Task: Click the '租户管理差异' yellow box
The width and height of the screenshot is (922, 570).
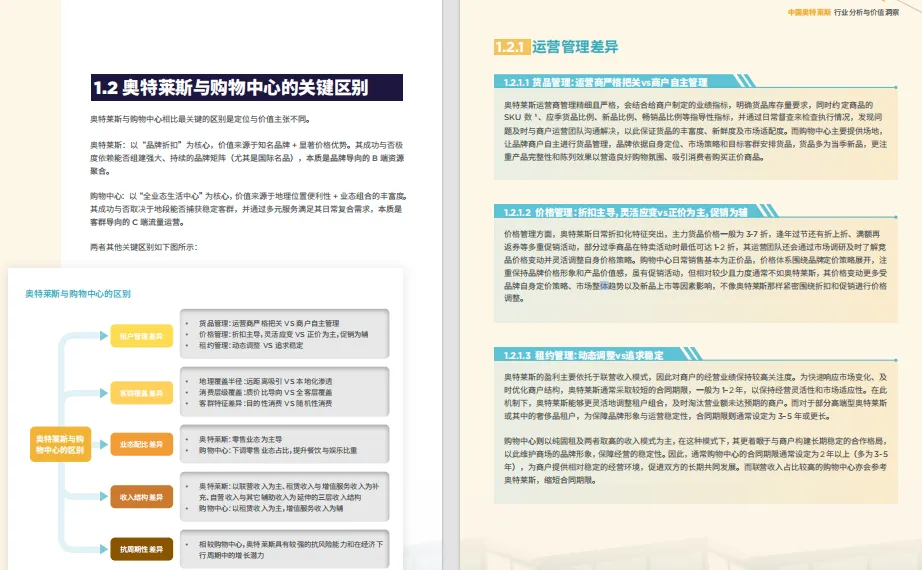Action: point(142,336)
